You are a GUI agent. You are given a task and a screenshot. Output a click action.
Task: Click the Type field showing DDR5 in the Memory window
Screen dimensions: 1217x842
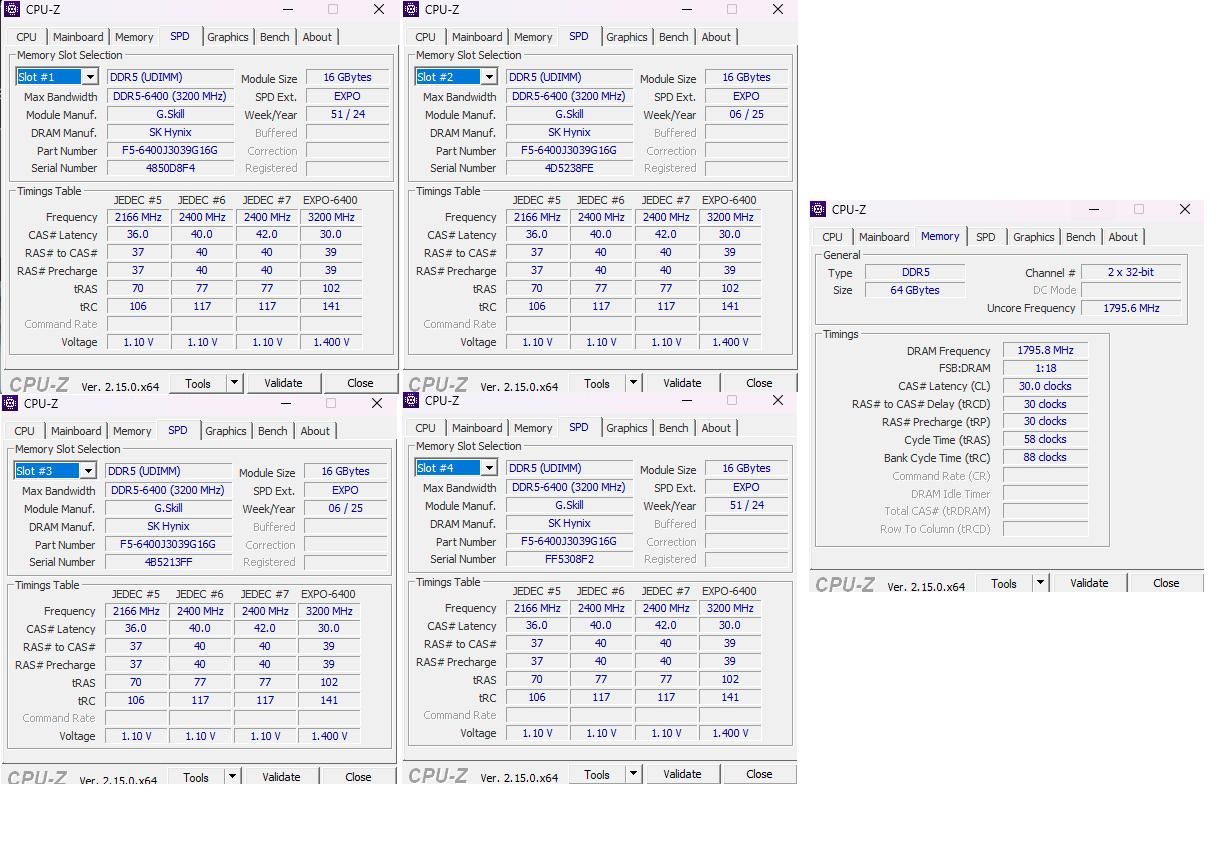tap(915, 272)
